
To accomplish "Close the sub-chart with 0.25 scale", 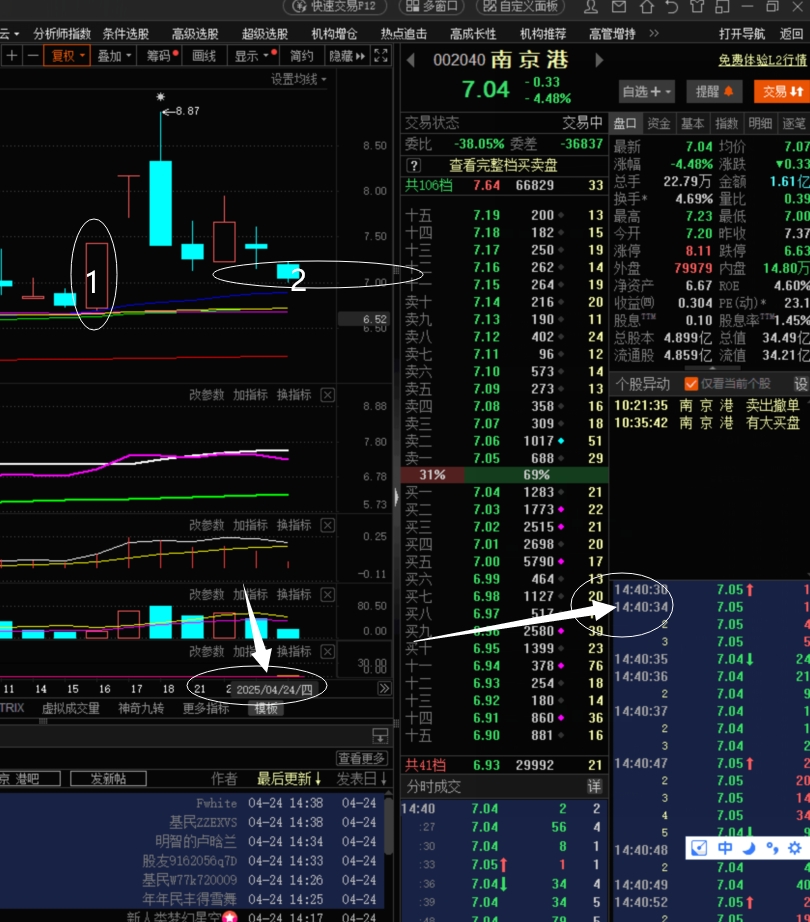I will 327,525.
